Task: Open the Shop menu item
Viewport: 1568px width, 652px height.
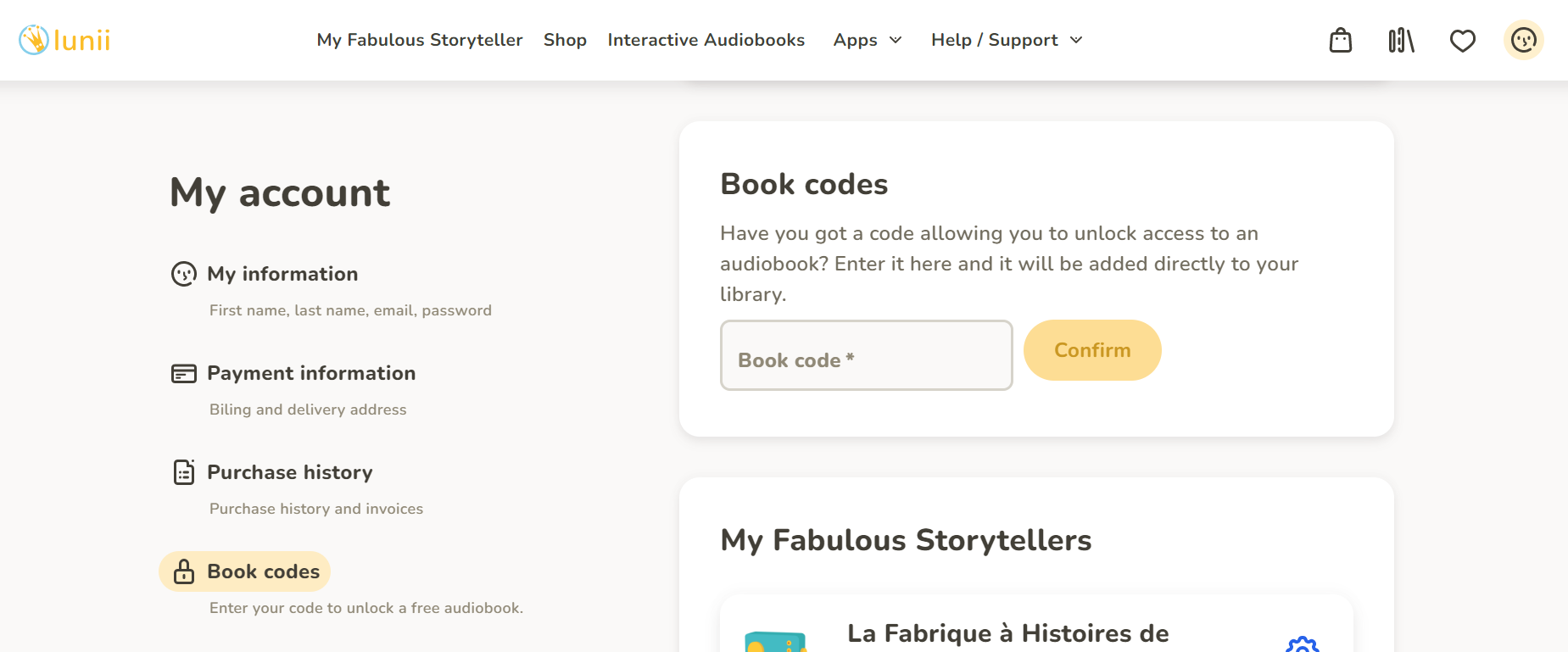Action: 565,40
